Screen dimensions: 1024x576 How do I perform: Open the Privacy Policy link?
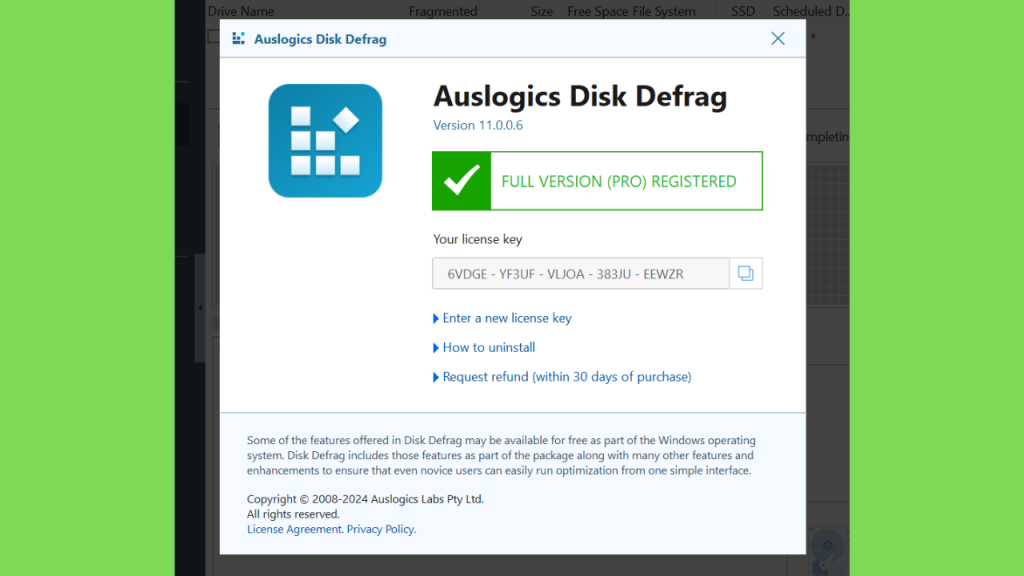coord(380,529)
